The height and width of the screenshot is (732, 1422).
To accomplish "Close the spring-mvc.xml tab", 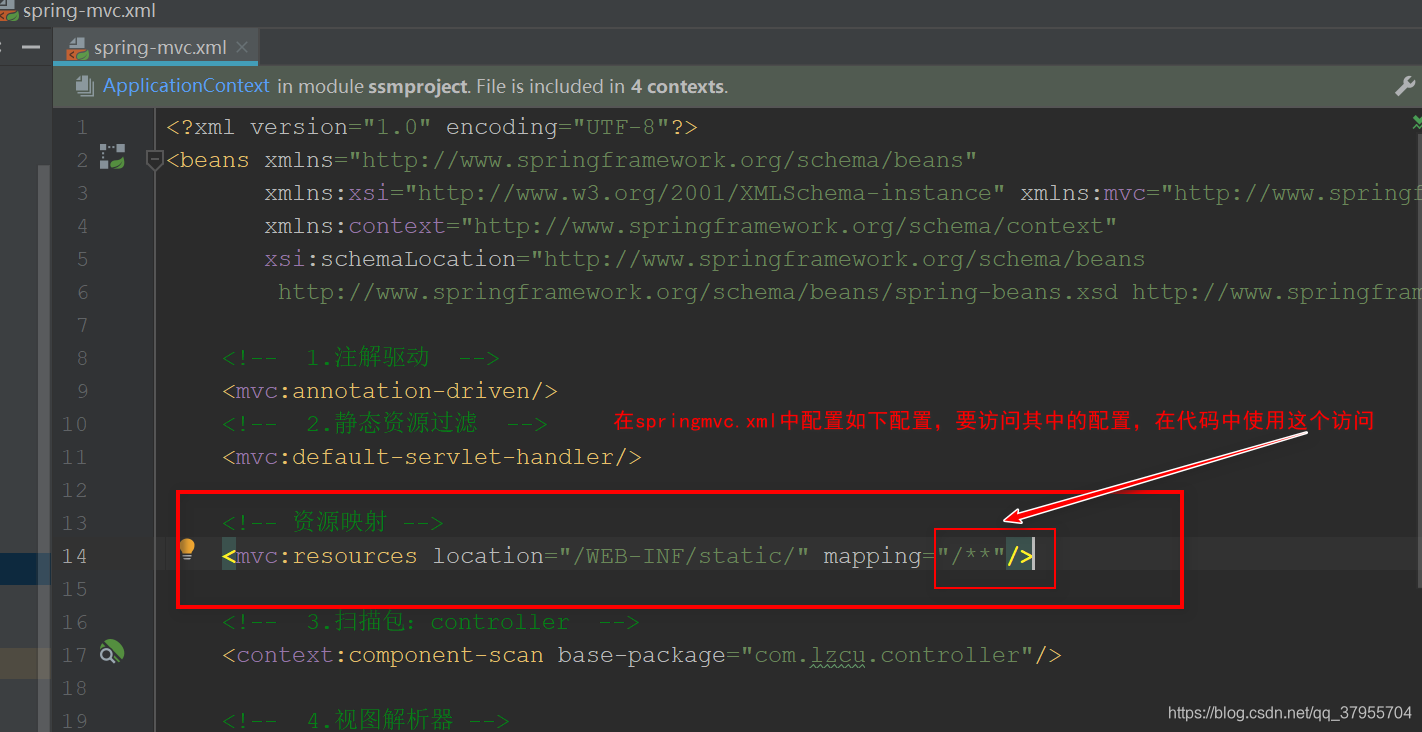I will tap(243, 46).
